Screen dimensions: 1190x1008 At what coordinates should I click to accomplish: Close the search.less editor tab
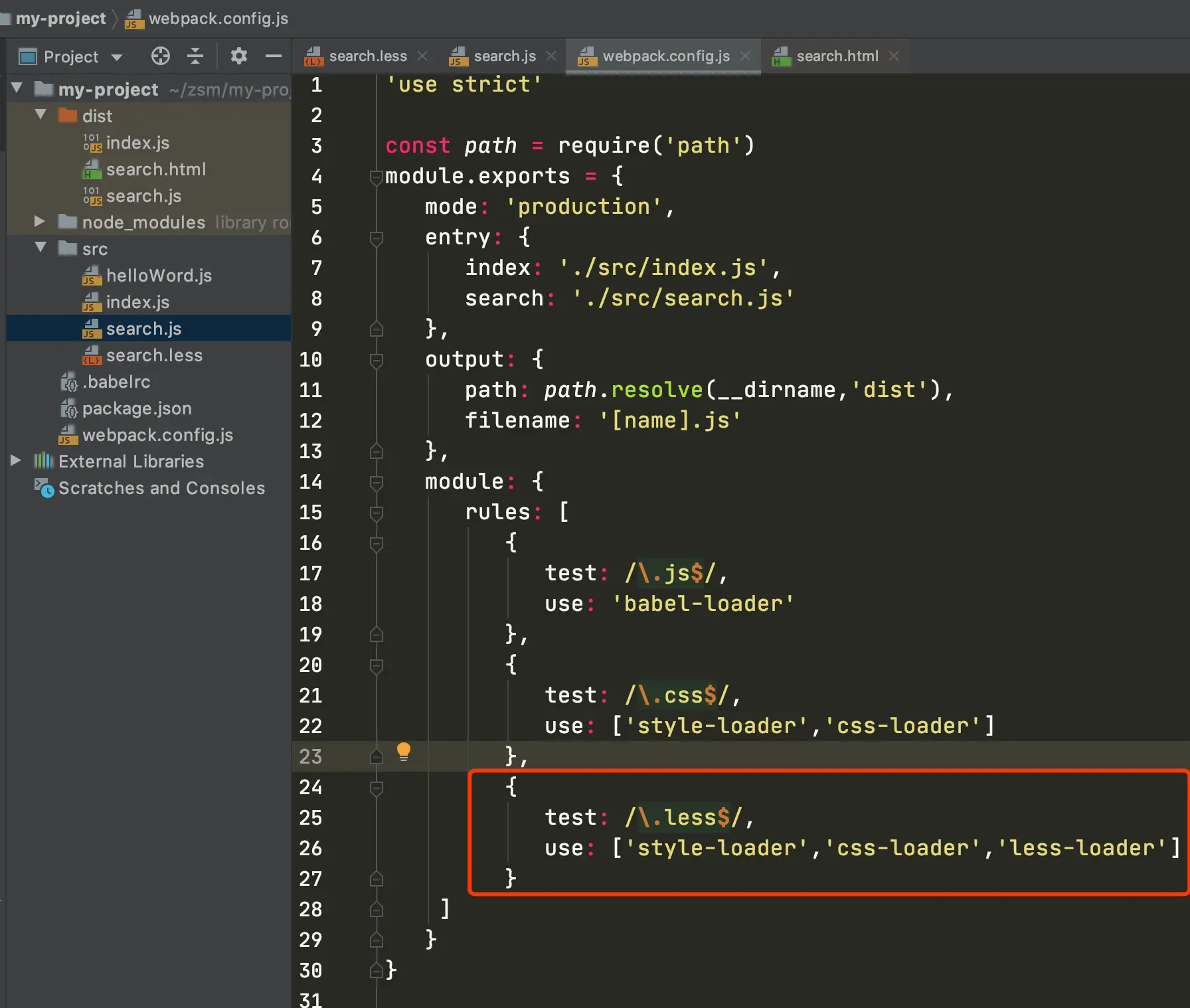tap(422, 56)
